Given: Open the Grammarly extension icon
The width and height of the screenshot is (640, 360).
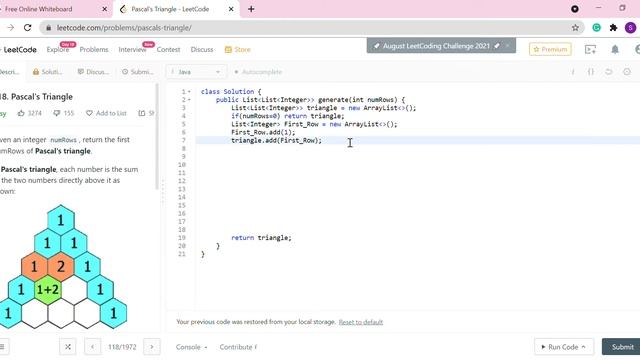Looking at the screenshot, I should (x=596, y=28).
